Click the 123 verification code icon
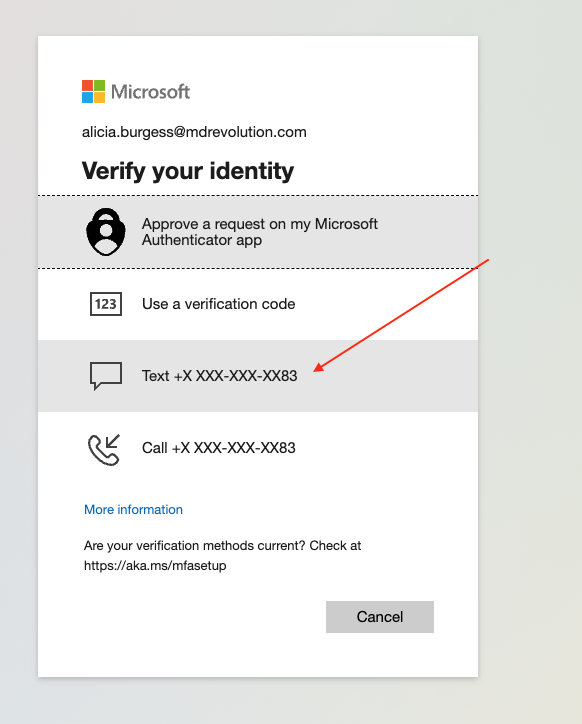Image resolution: width=582 pixels, height=724 pixels. tap(106, 304)
